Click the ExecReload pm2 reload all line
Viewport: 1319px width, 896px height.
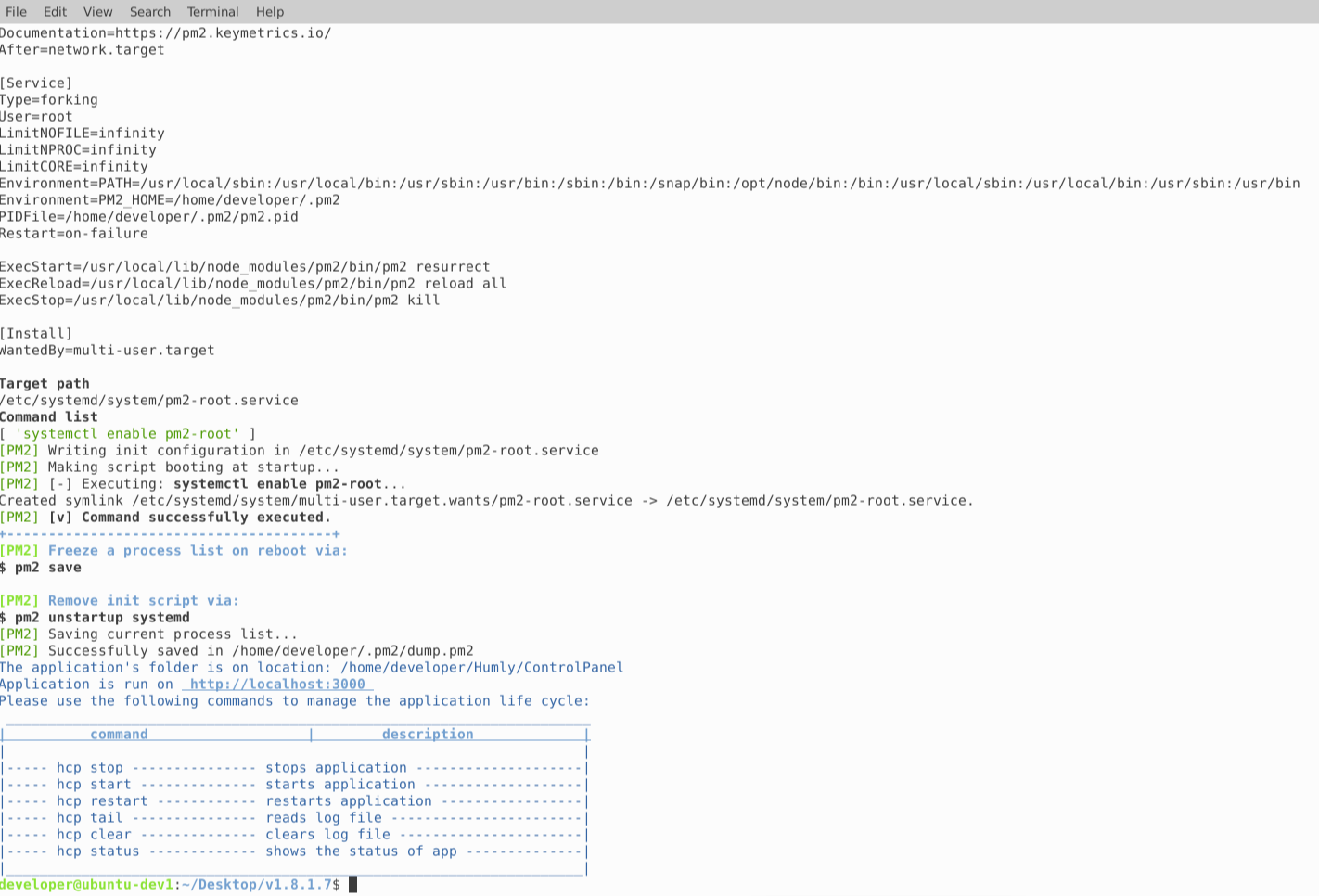pos(253,284)
